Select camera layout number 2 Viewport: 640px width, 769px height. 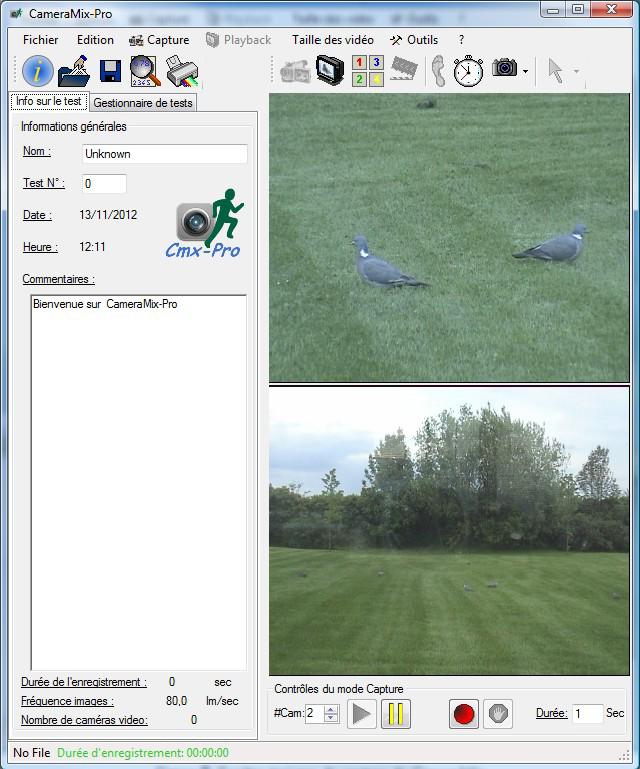[359, 79]
